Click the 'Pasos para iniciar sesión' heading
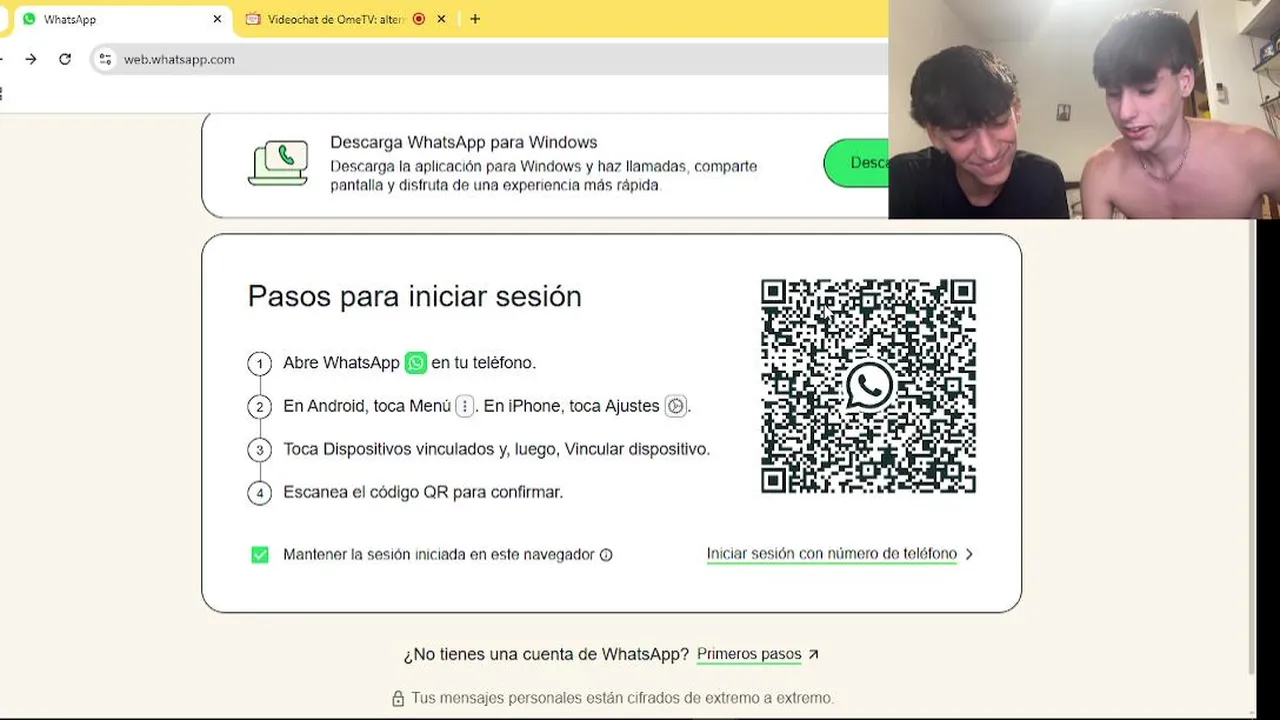 tap(414, 296)
